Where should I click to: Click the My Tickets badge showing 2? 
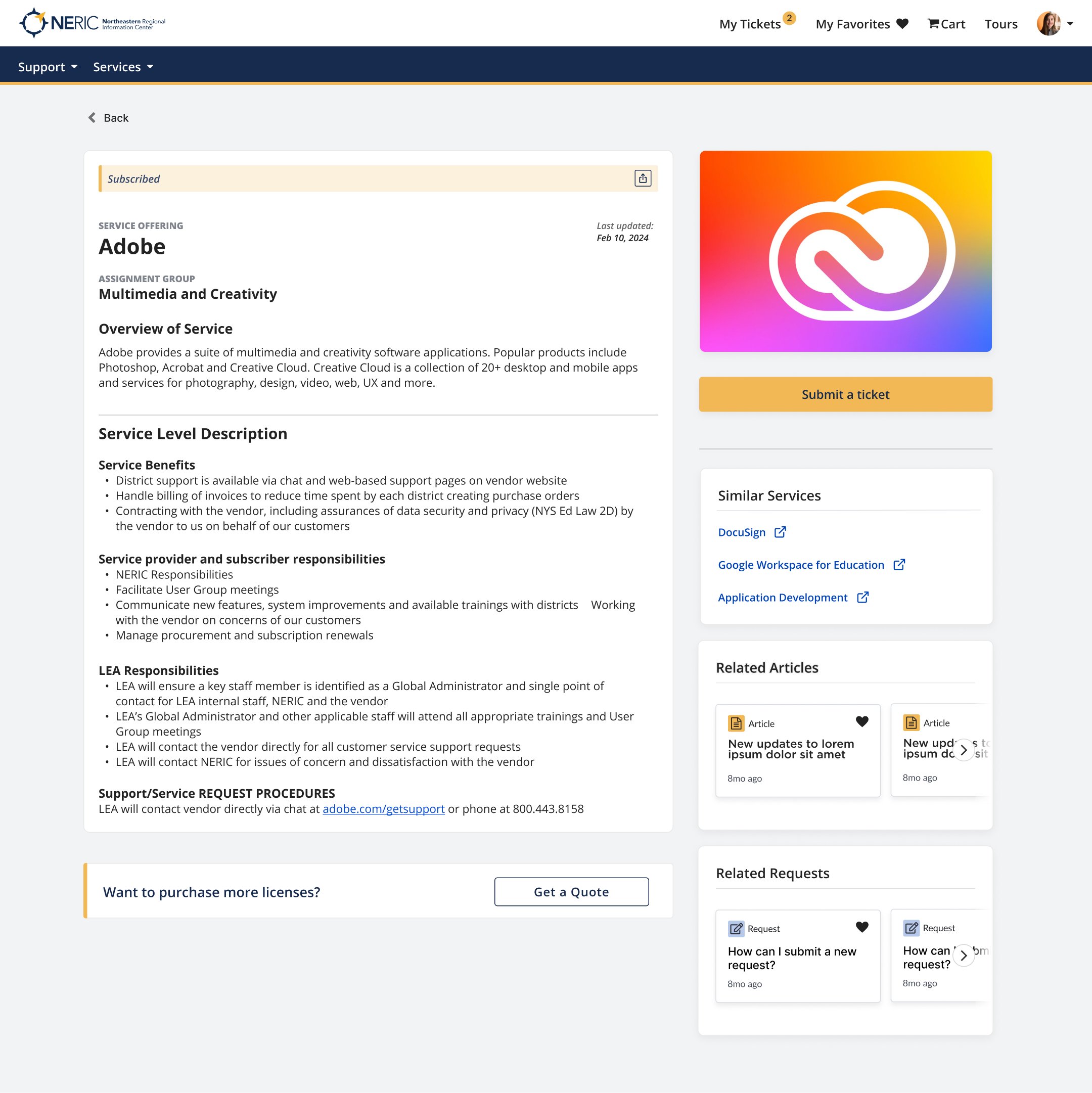(789, 18)
